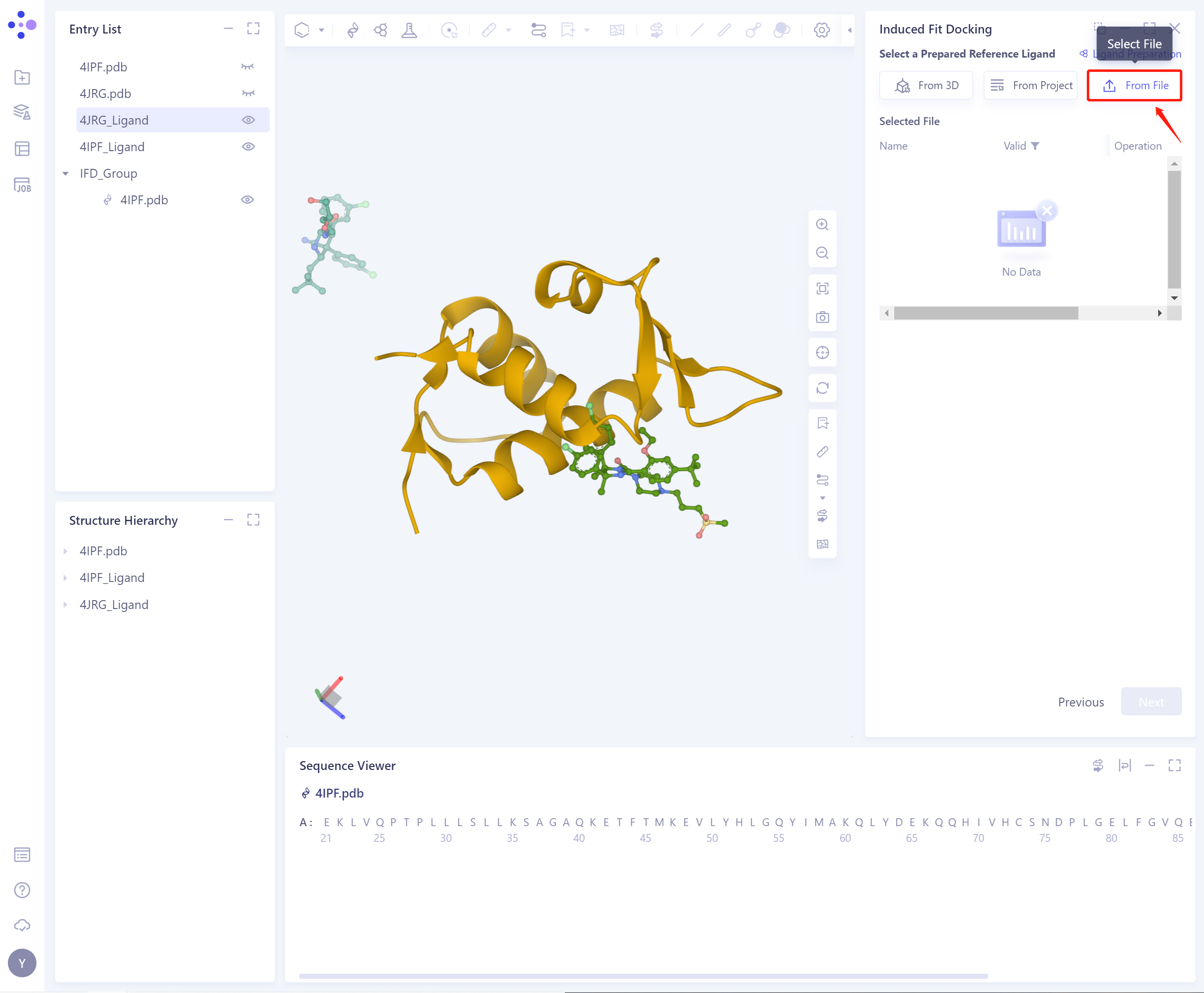Show the hidden 4JRG.pdb entry
Image resolution: width=1204 pixels, height=993 pixels.
(248, 93)
